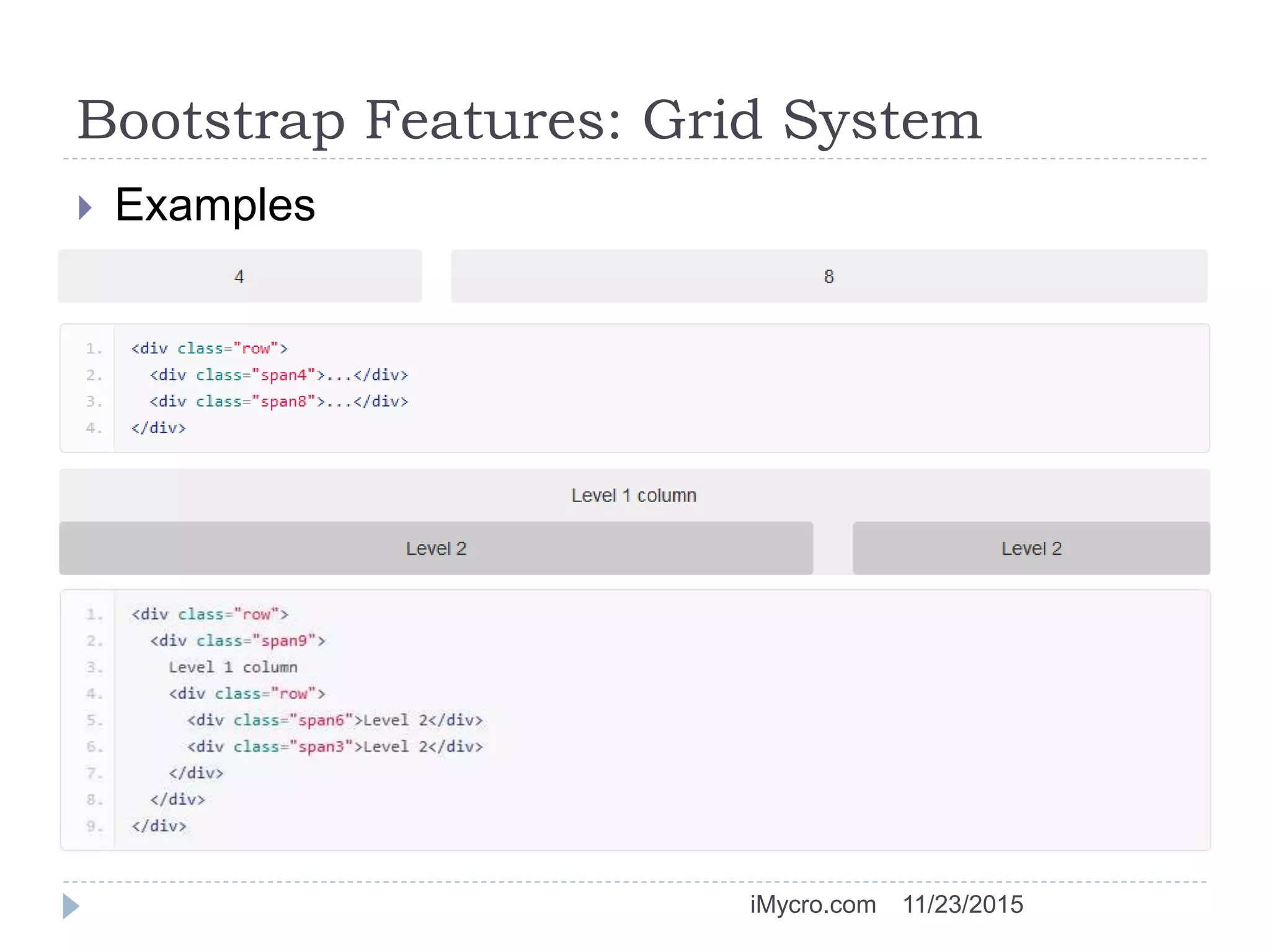Click the date 11/23/2015 in footer

(962, 905)
